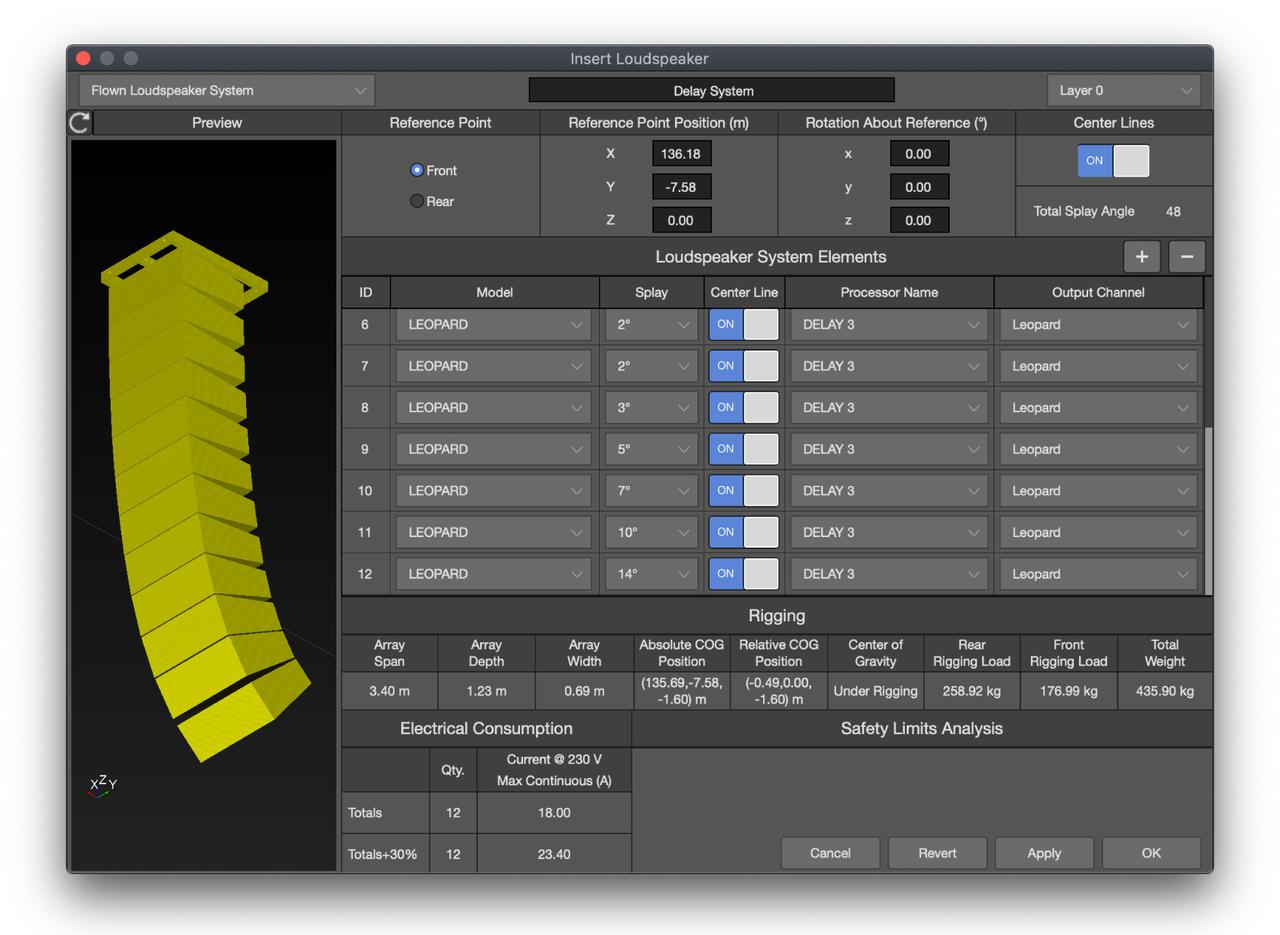
Task: Click the Apply button
Action: (x=1044, y=853)
